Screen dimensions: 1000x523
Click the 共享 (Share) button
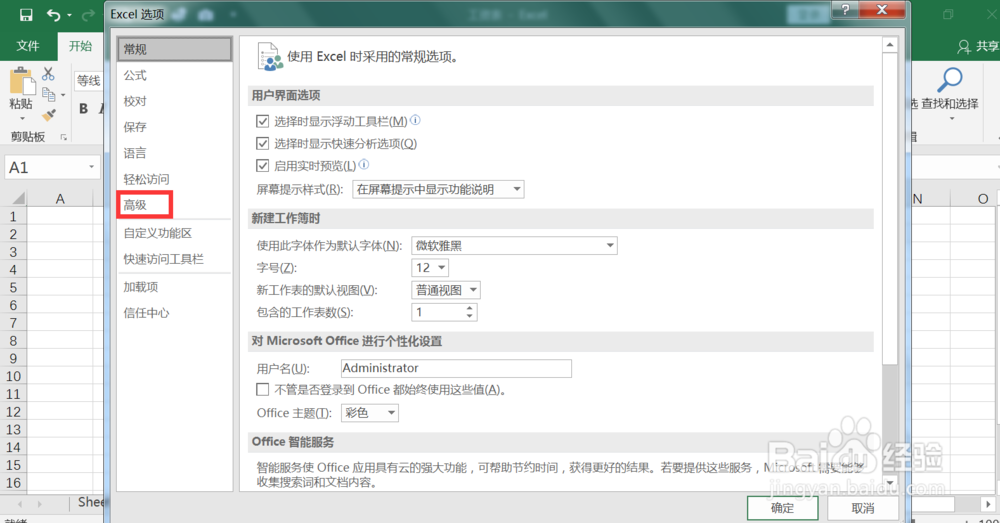[x=978, y=47]
